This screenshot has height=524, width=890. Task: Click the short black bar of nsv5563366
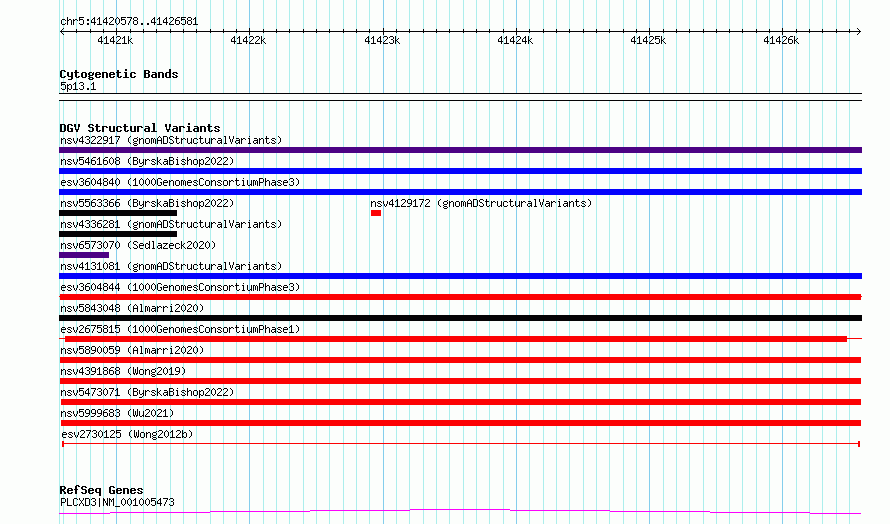coord(118,213)
